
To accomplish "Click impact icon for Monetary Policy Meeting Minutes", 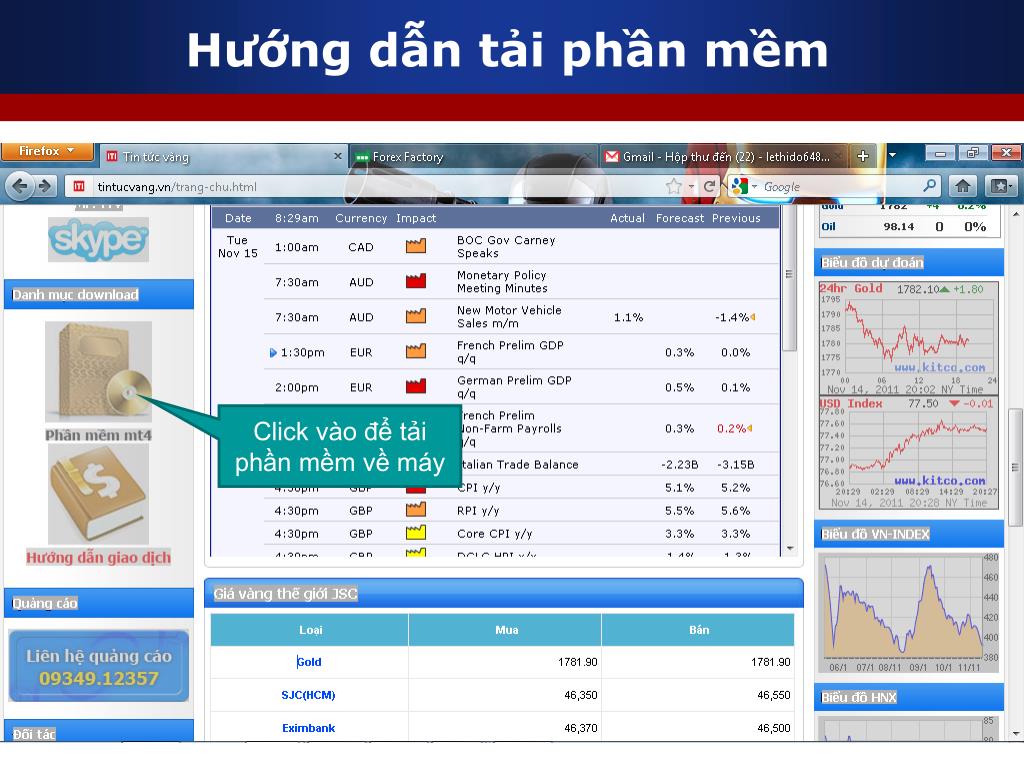I will click(415, 281).
